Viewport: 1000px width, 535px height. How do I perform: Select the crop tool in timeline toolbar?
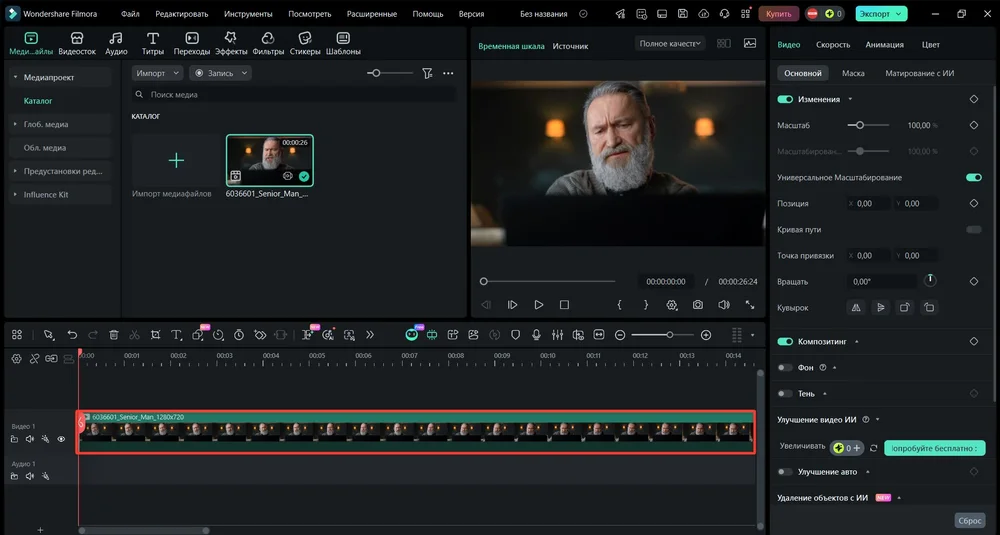(155, 335)
